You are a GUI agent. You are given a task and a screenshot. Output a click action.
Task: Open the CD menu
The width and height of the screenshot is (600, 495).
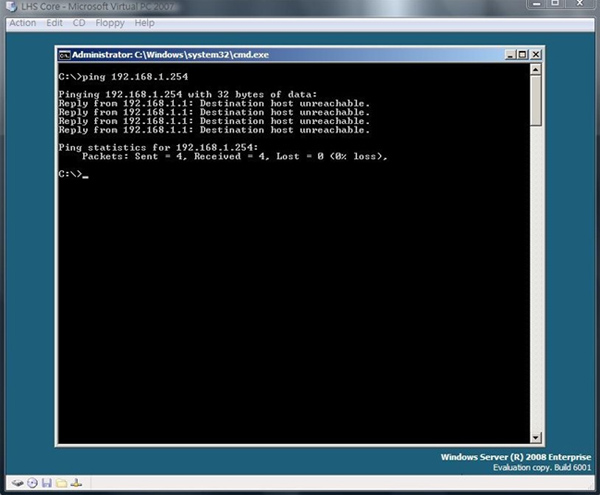(79, 22)
